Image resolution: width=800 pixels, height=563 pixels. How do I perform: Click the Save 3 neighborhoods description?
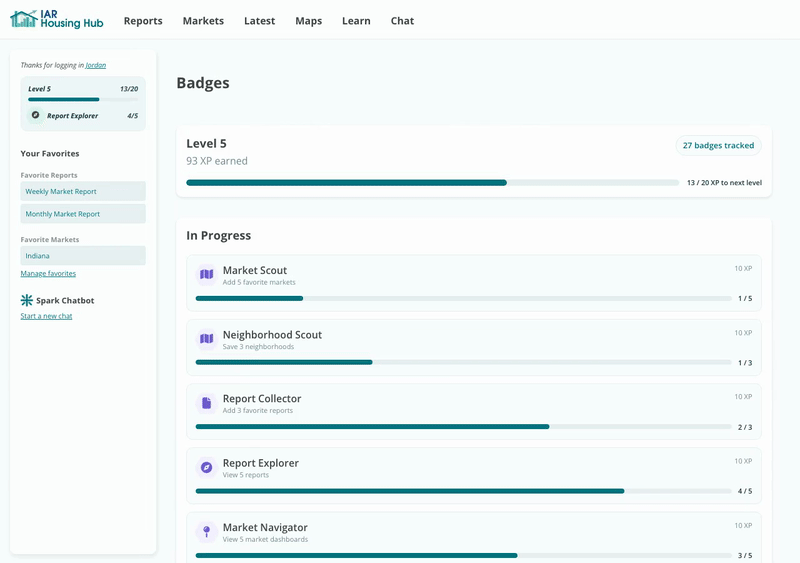[x=258, y=347]
